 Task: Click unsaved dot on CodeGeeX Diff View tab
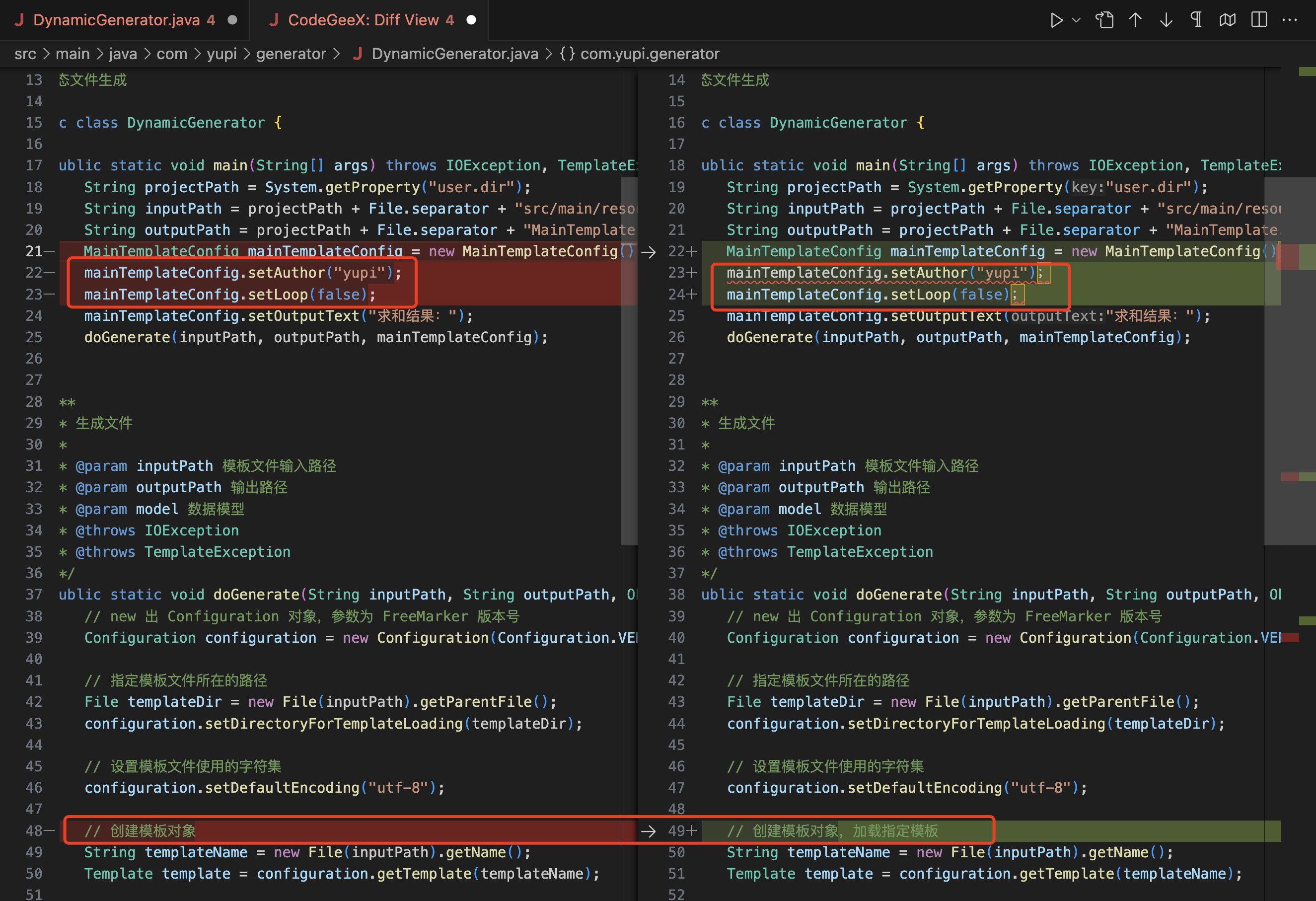(x=471, y=20)
